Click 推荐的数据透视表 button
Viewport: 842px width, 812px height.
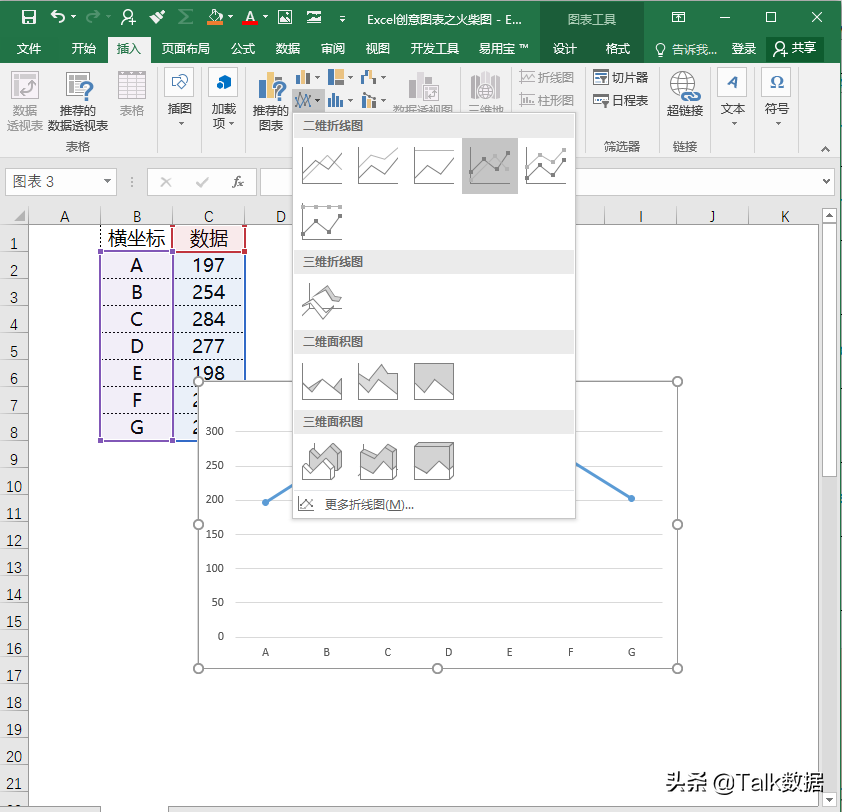[78, 102]
